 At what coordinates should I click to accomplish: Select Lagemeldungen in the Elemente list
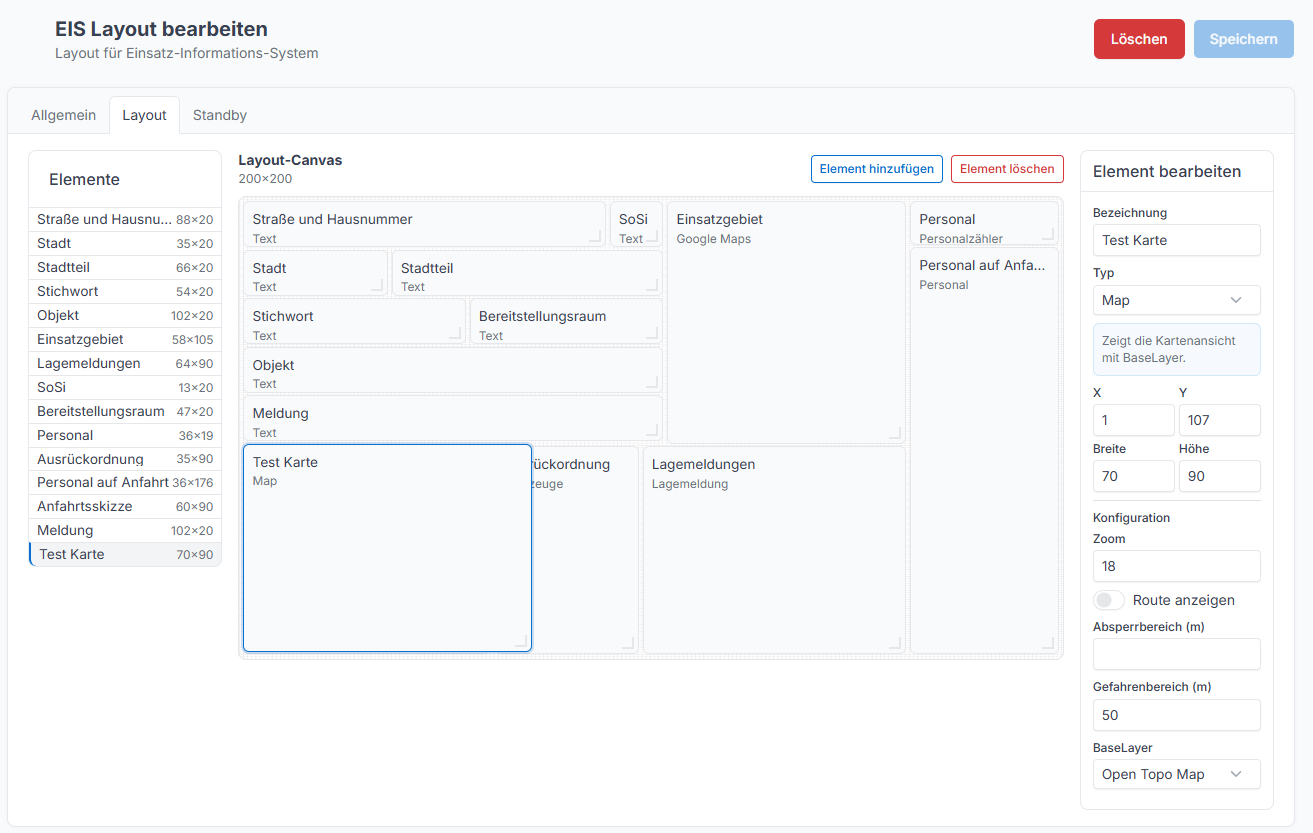tap(125, 363)
